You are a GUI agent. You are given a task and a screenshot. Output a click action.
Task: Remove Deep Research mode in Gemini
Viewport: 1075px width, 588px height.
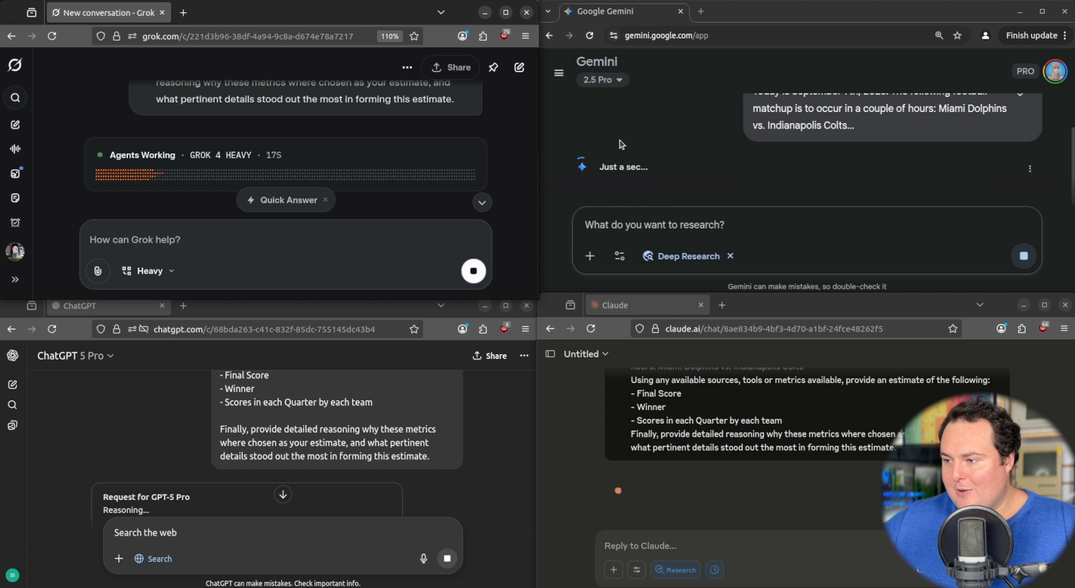click(x=730, y=256)
